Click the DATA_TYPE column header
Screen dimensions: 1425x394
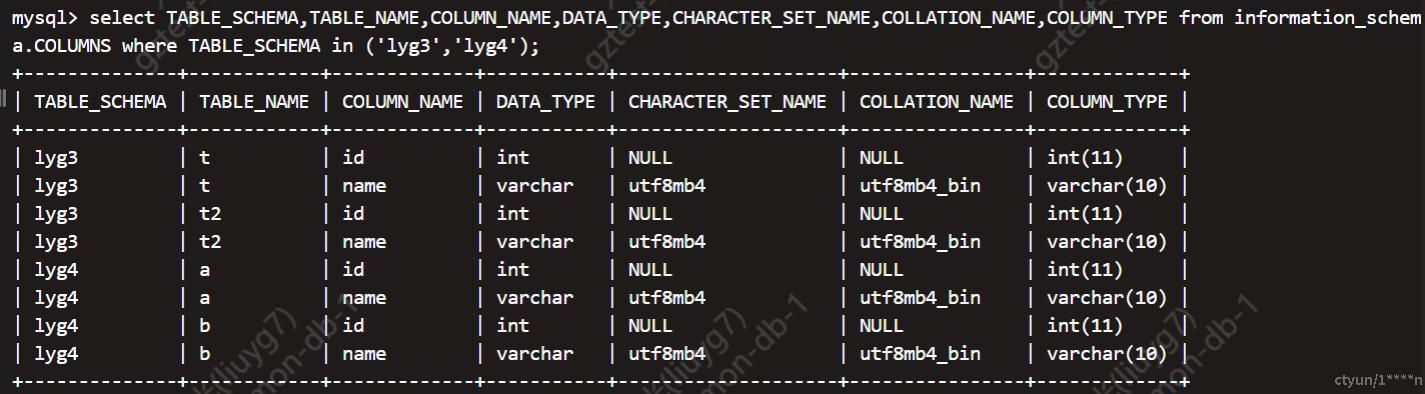tap(545, 102)
